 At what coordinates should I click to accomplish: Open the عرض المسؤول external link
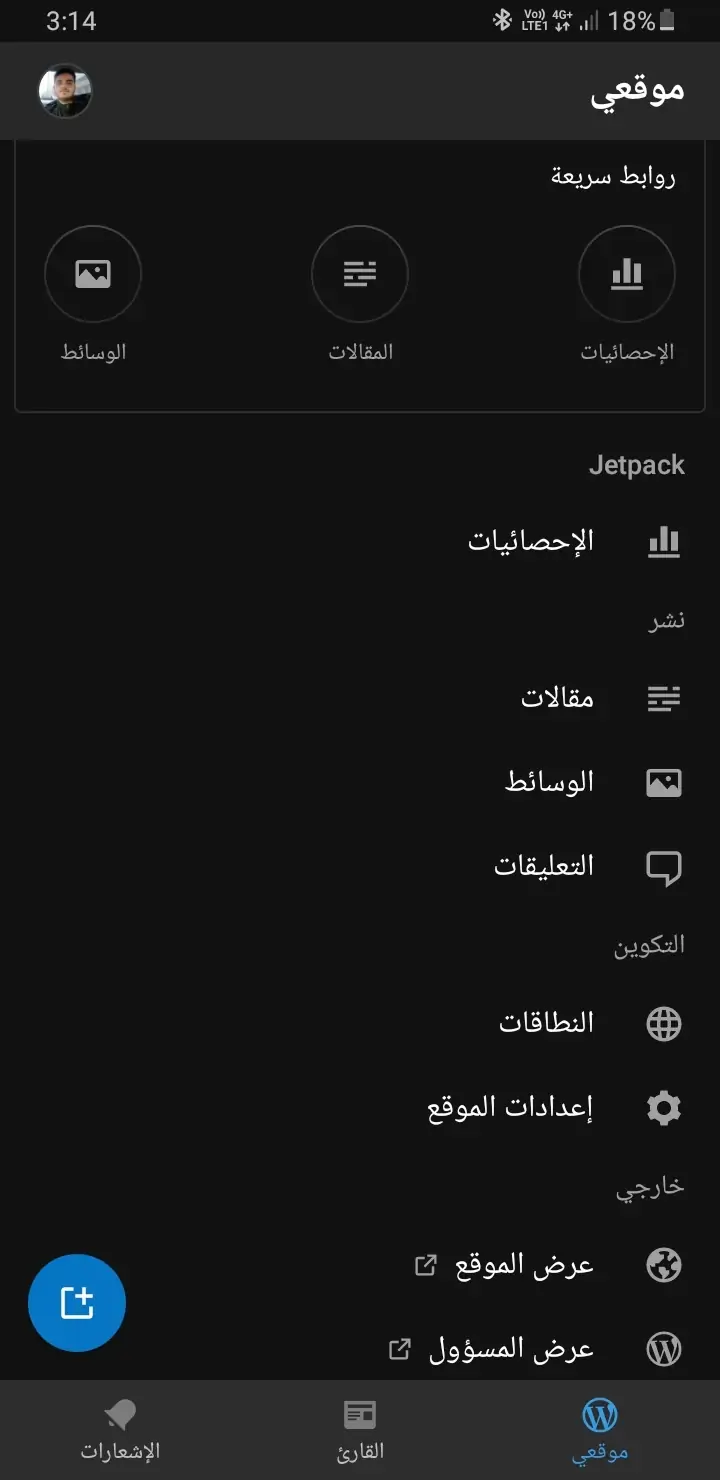click(x=511, y=1349)
